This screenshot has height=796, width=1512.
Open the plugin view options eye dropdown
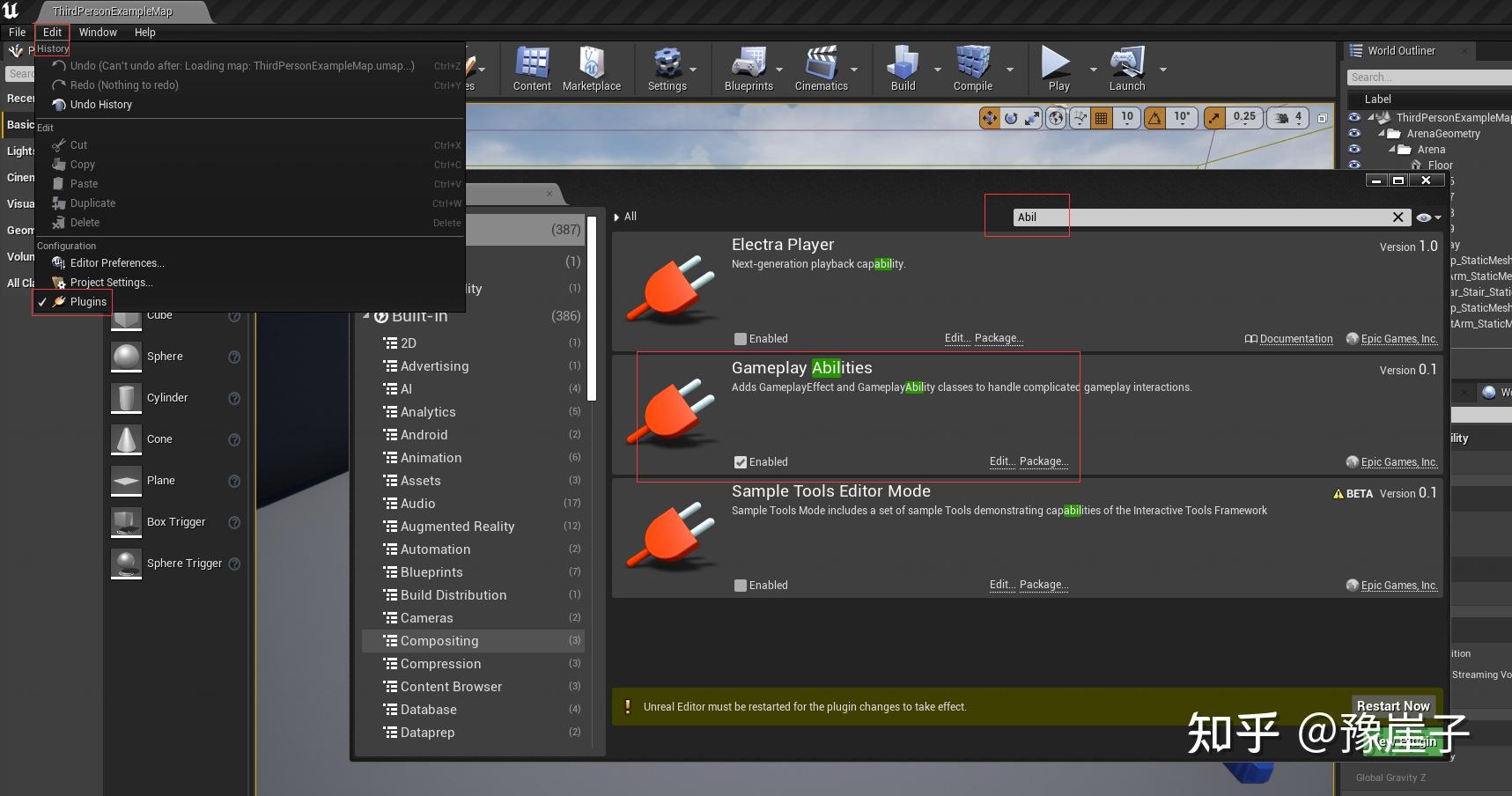point(1428,217)
